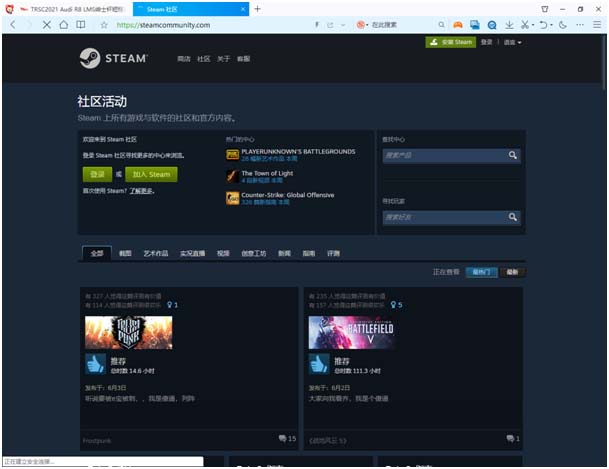Image resolution: width=609 pixels, height=469 pixels.
Task: Open the 关于 header menu
Action: [x=224, y=59]
